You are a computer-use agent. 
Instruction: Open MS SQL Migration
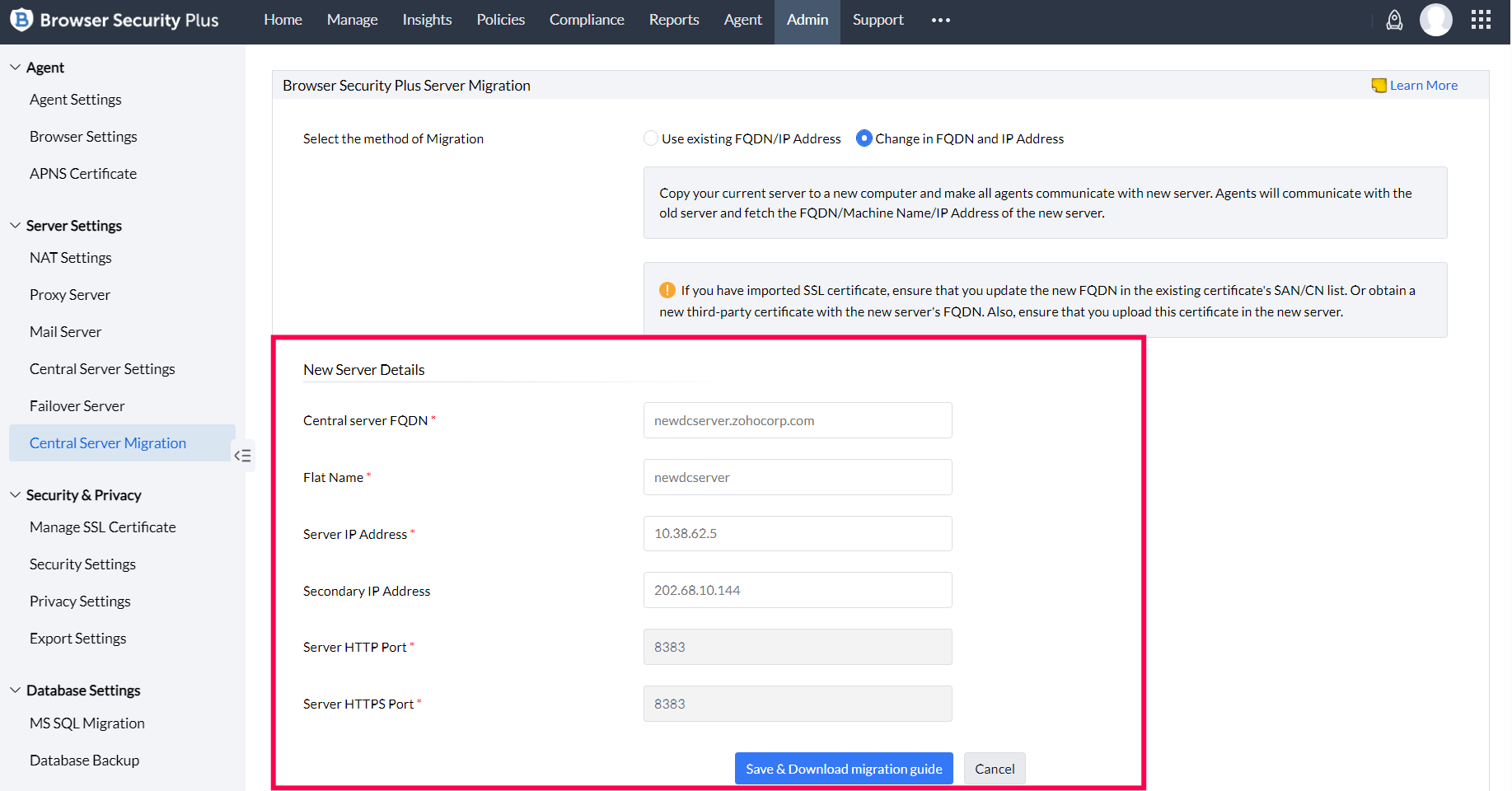coord(87,723)
